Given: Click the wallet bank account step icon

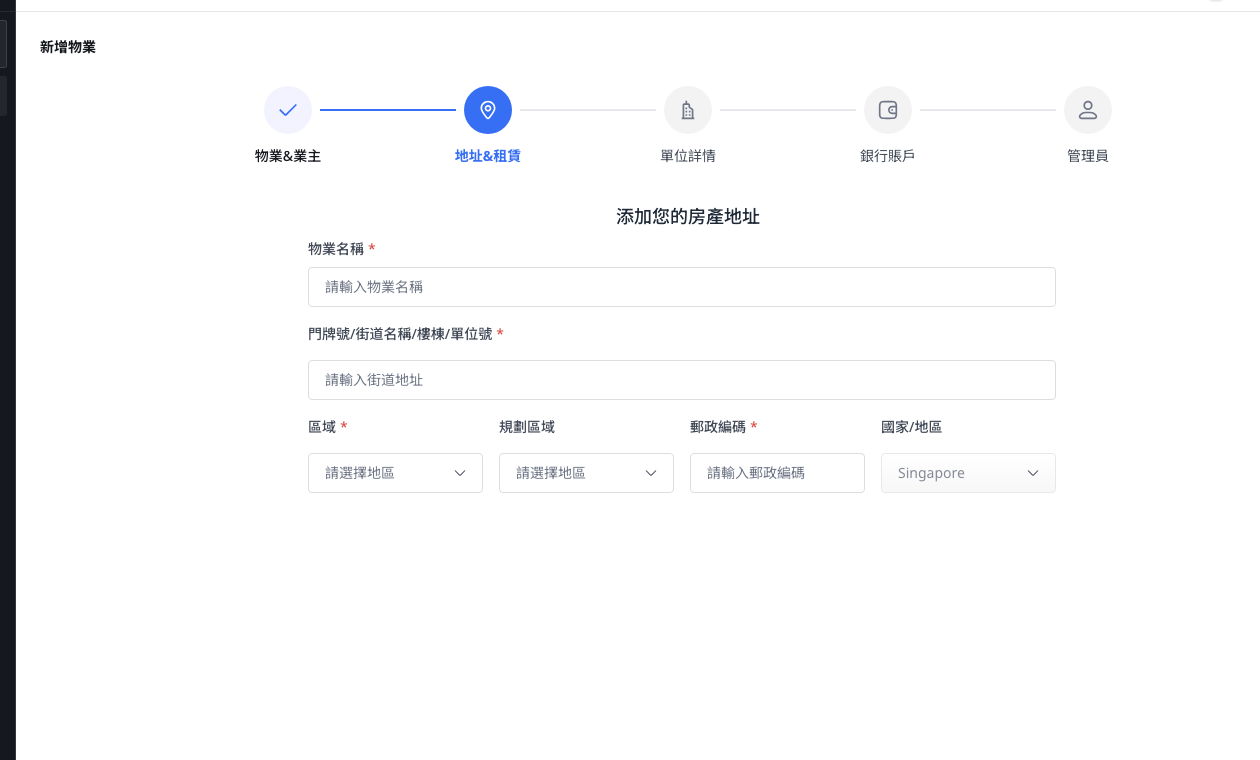Looking at the screenshot, I should point(888,110).
